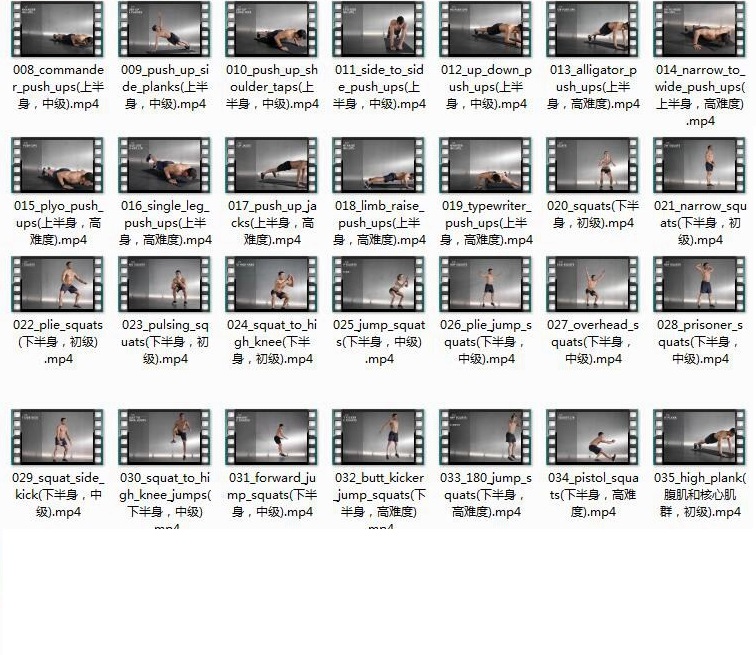Click the 012_up_down_push_ups file name text

pyautogui.click(x=486, y=87)
